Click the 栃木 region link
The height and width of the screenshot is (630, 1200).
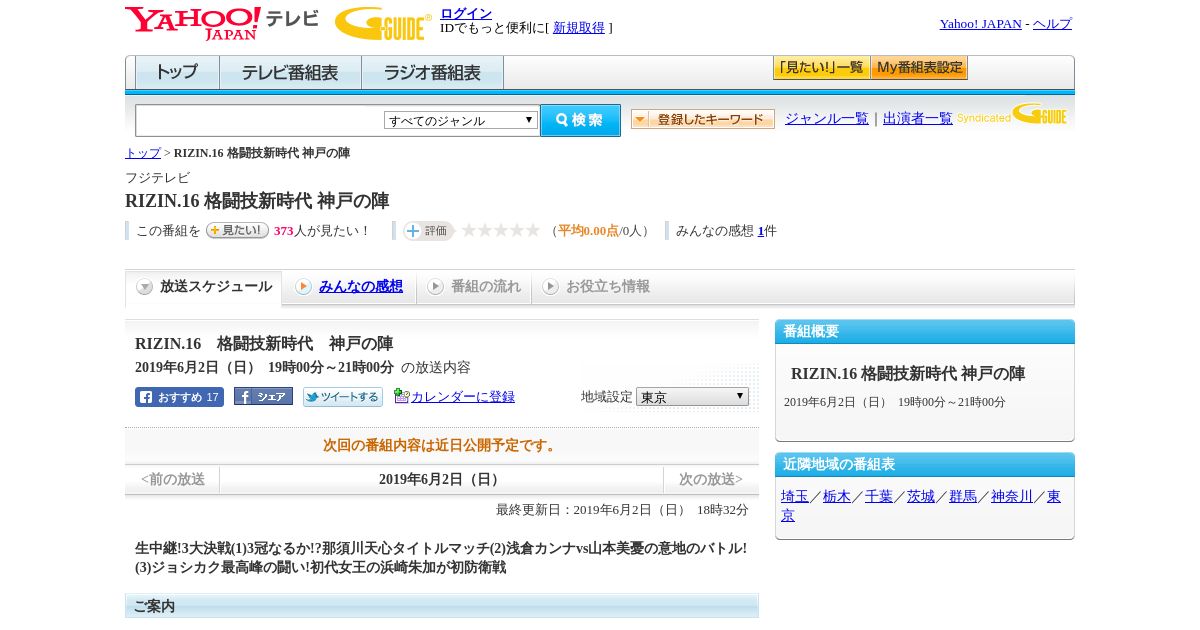[x=837, y=496]
